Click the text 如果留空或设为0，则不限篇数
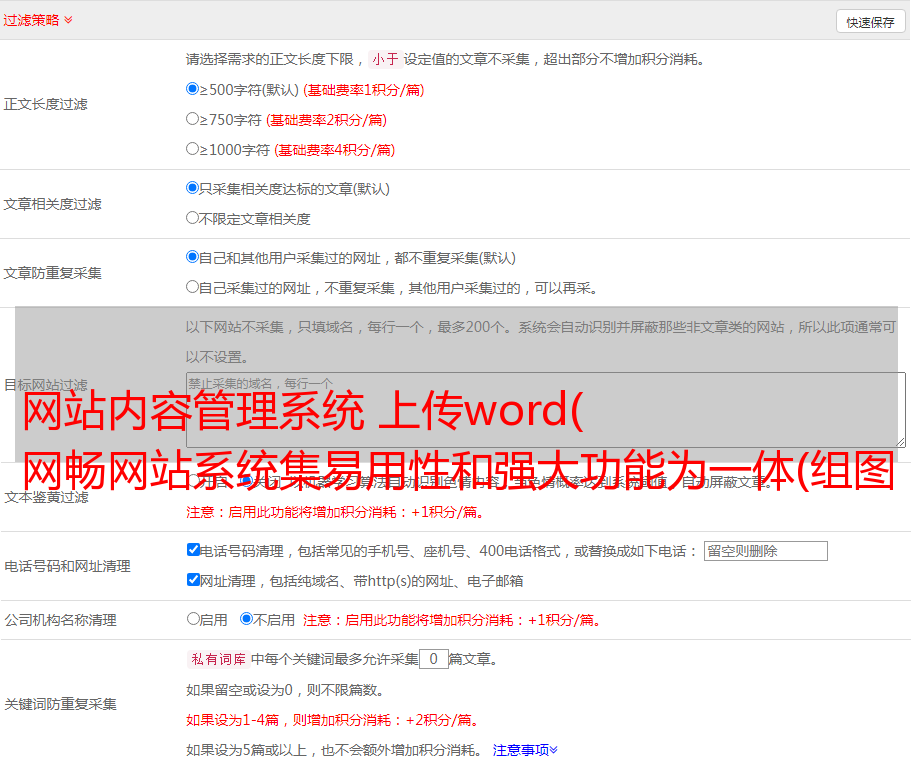Viewport: 912px width, 768px height. [284, 690]
